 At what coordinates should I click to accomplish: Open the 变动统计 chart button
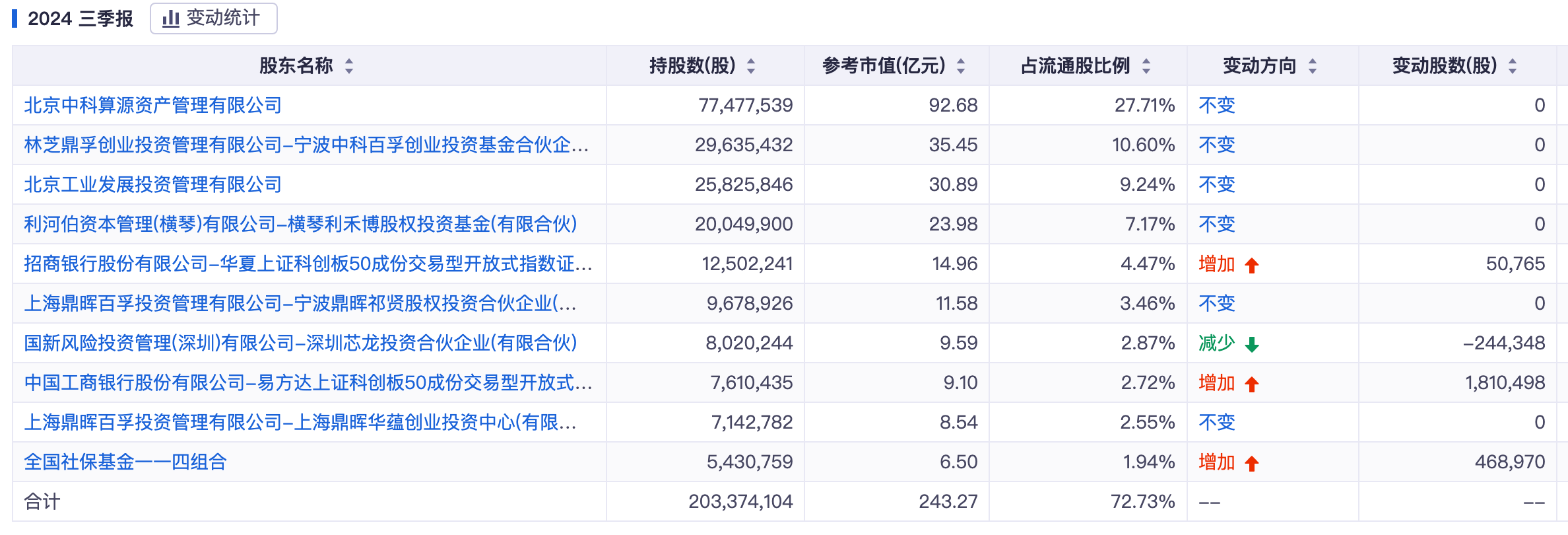pos(213,18)
